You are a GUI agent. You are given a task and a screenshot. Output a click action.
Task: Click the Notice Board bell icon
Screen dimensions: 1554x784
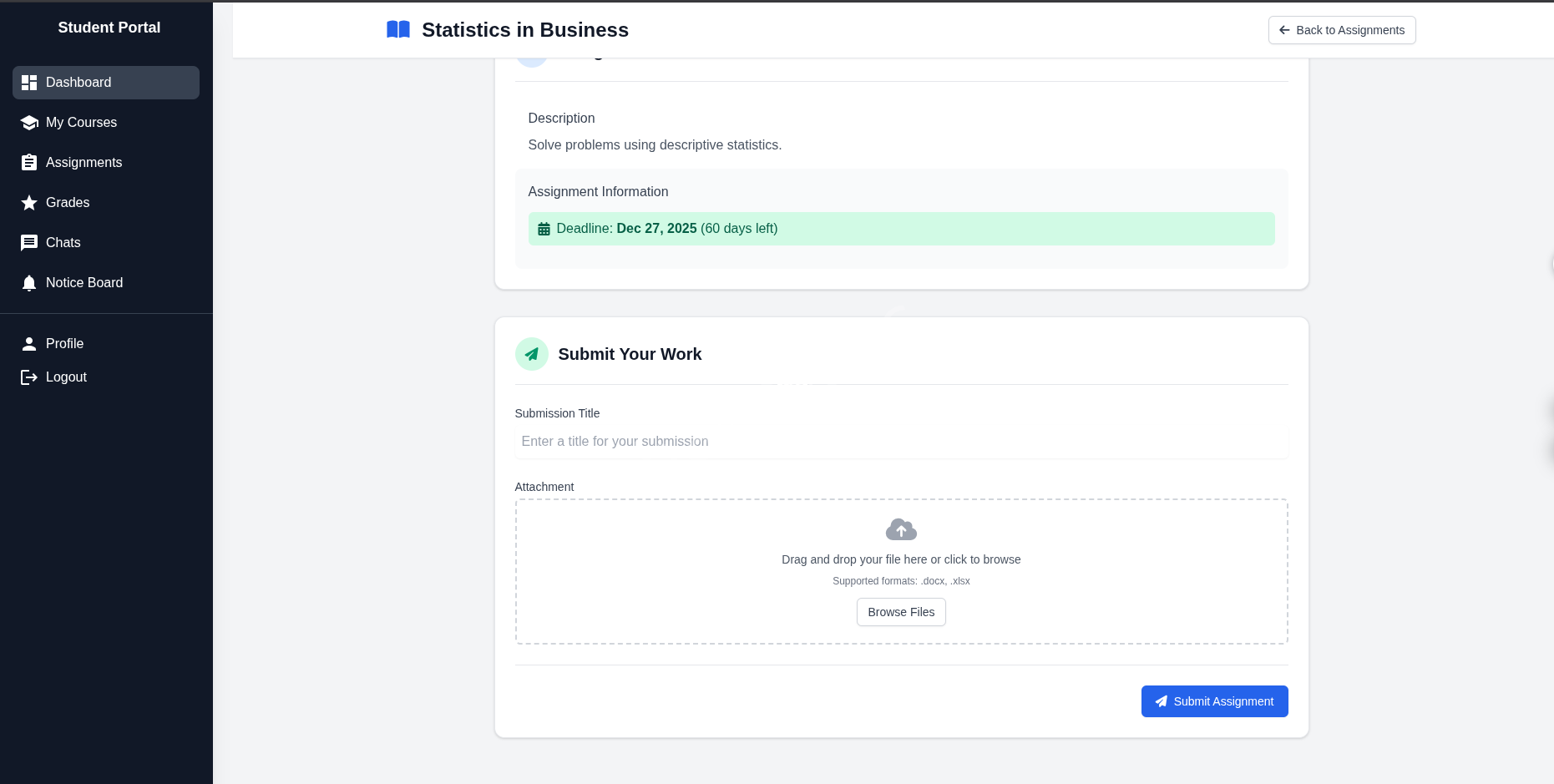click(29, 283)
